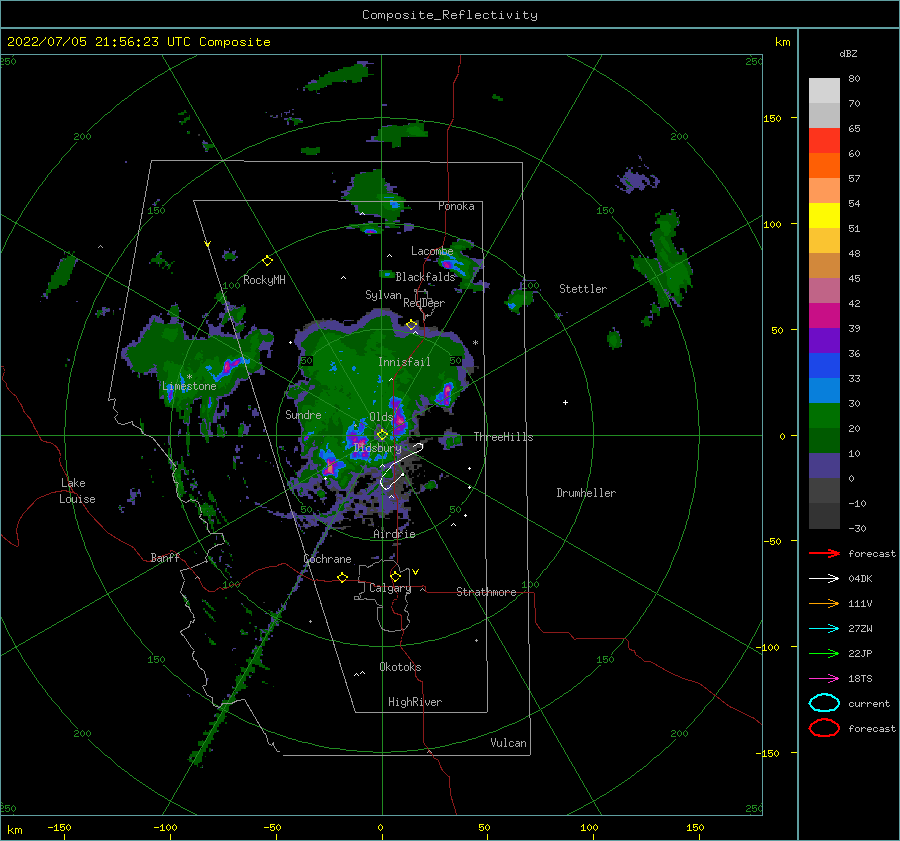
Task: Click the yellow diamond marker under Cochrane
Action: (343, 577)
